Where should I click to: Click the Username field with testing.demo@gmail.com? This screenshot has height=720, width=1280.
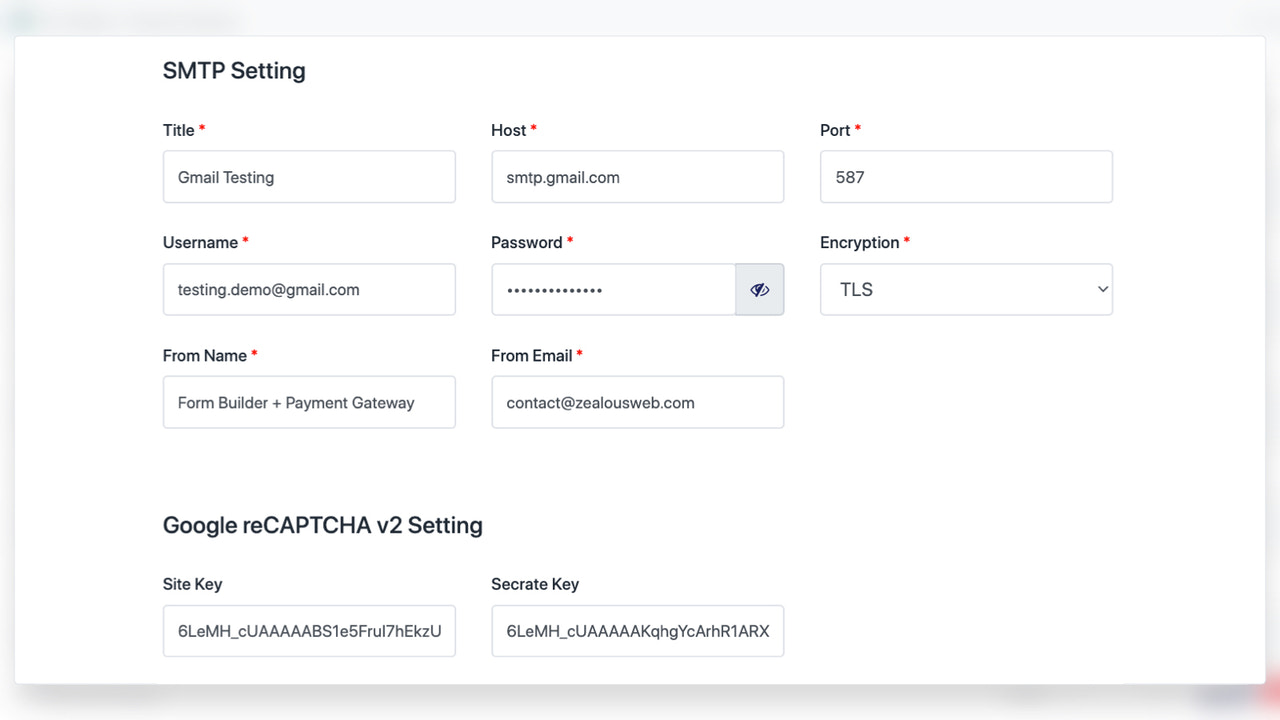309,289
